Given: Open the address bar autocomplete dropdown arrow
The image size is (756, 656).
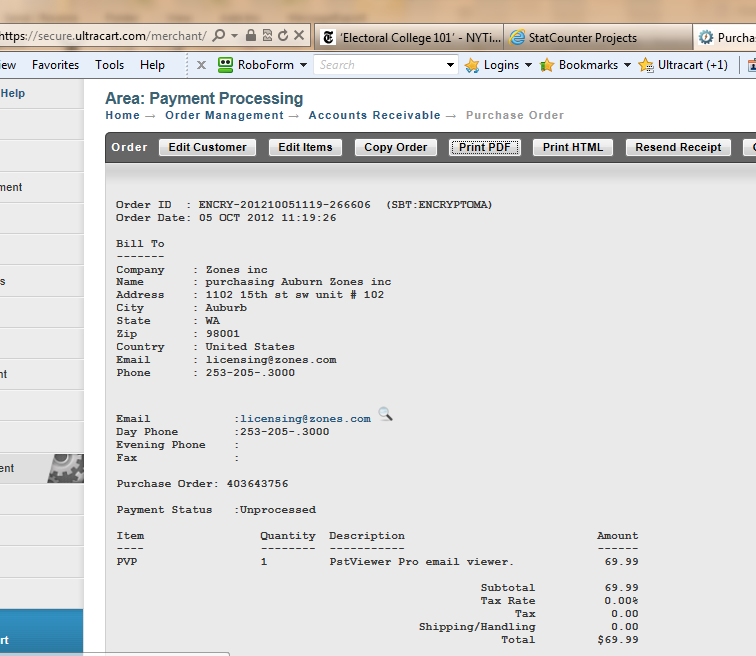Looking at the screenshot, I should coord(234,36).
